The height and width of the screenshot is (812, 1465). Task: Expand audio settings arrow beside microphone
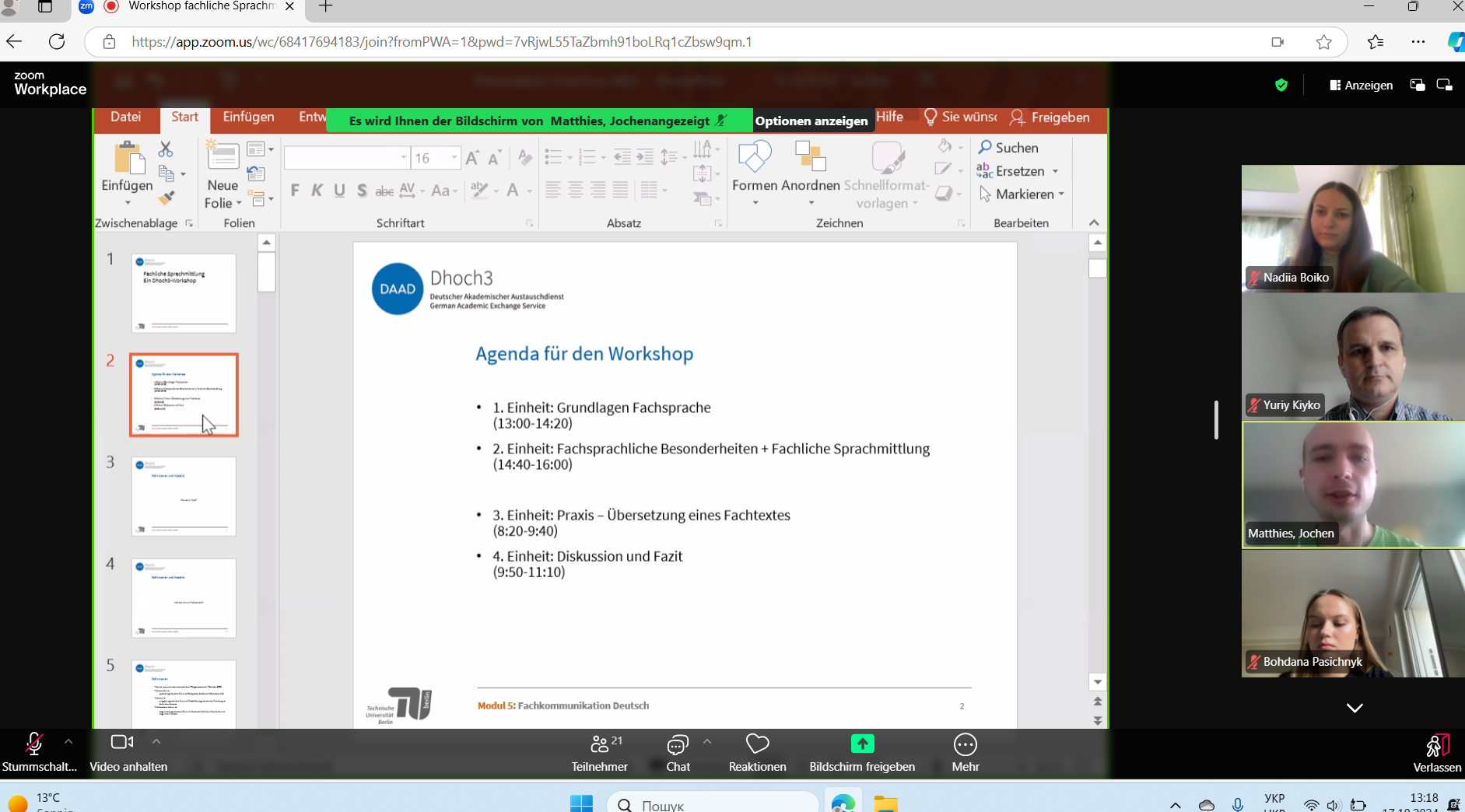[68, 741]
